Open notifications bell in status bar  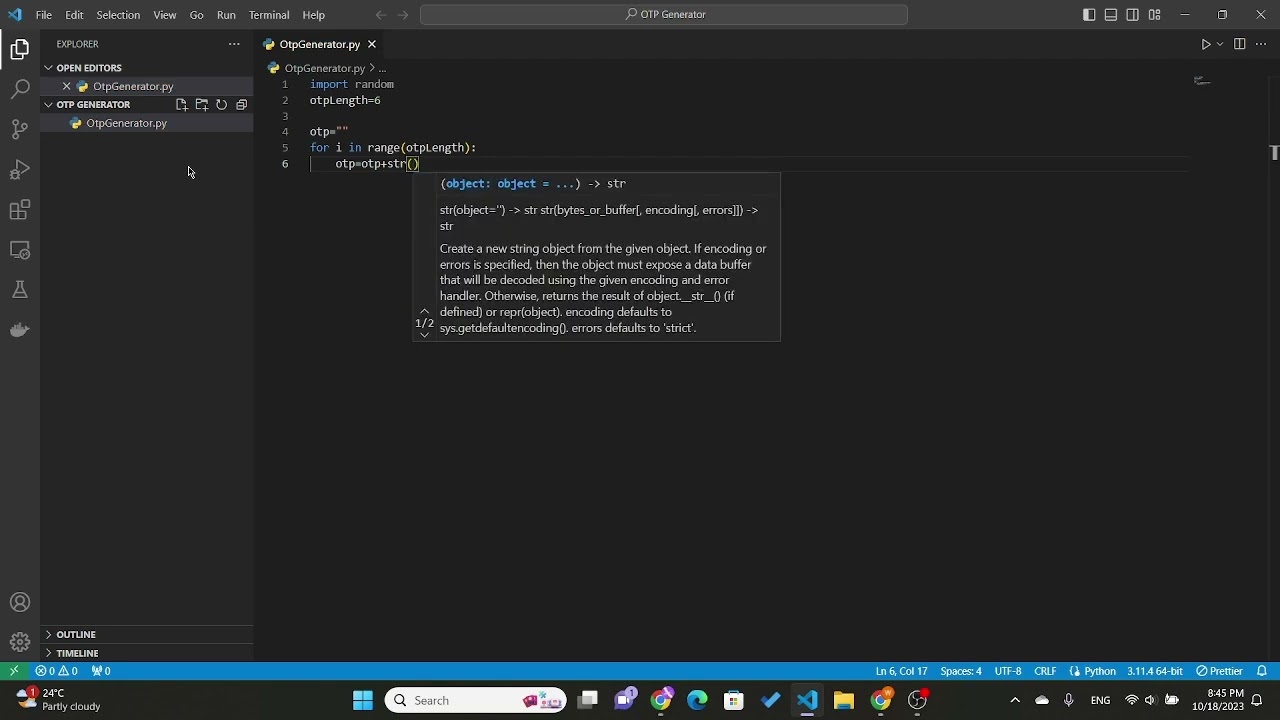pos(1262,671)
